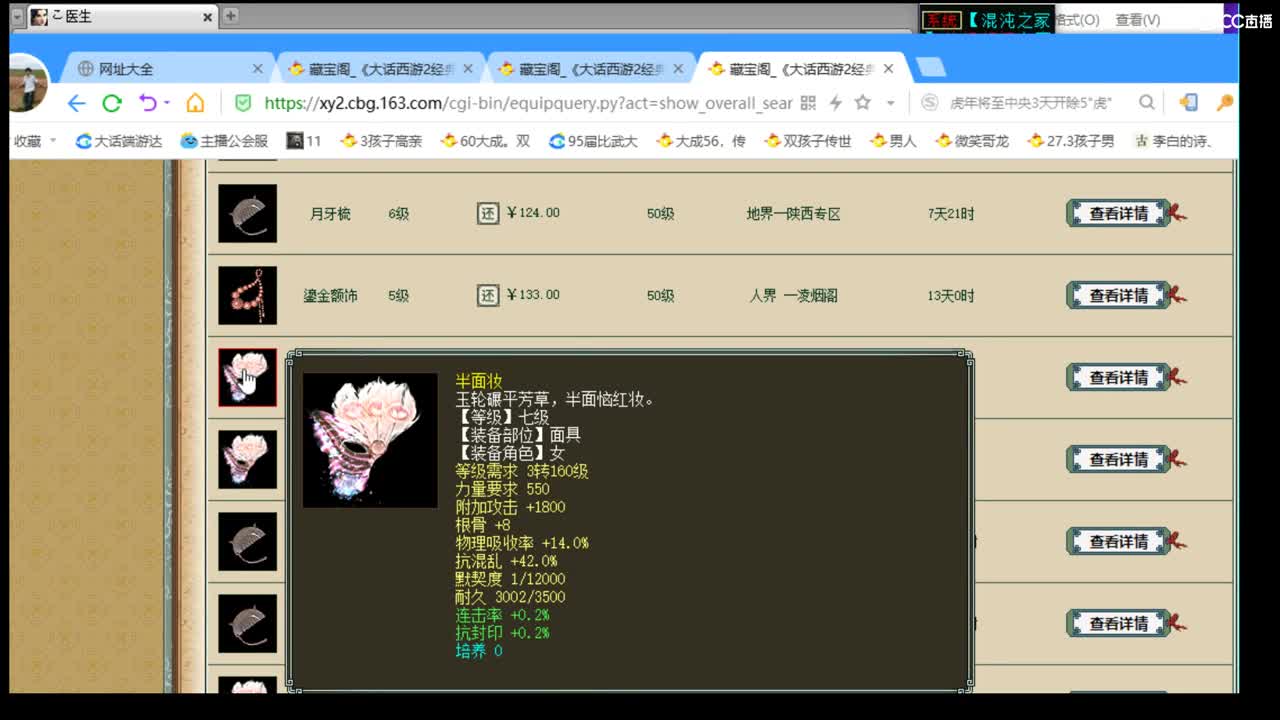Screen dimensions: 1280x720
Task: Click the server text 人界 一凌烟阁
Action: coord(793,296)
